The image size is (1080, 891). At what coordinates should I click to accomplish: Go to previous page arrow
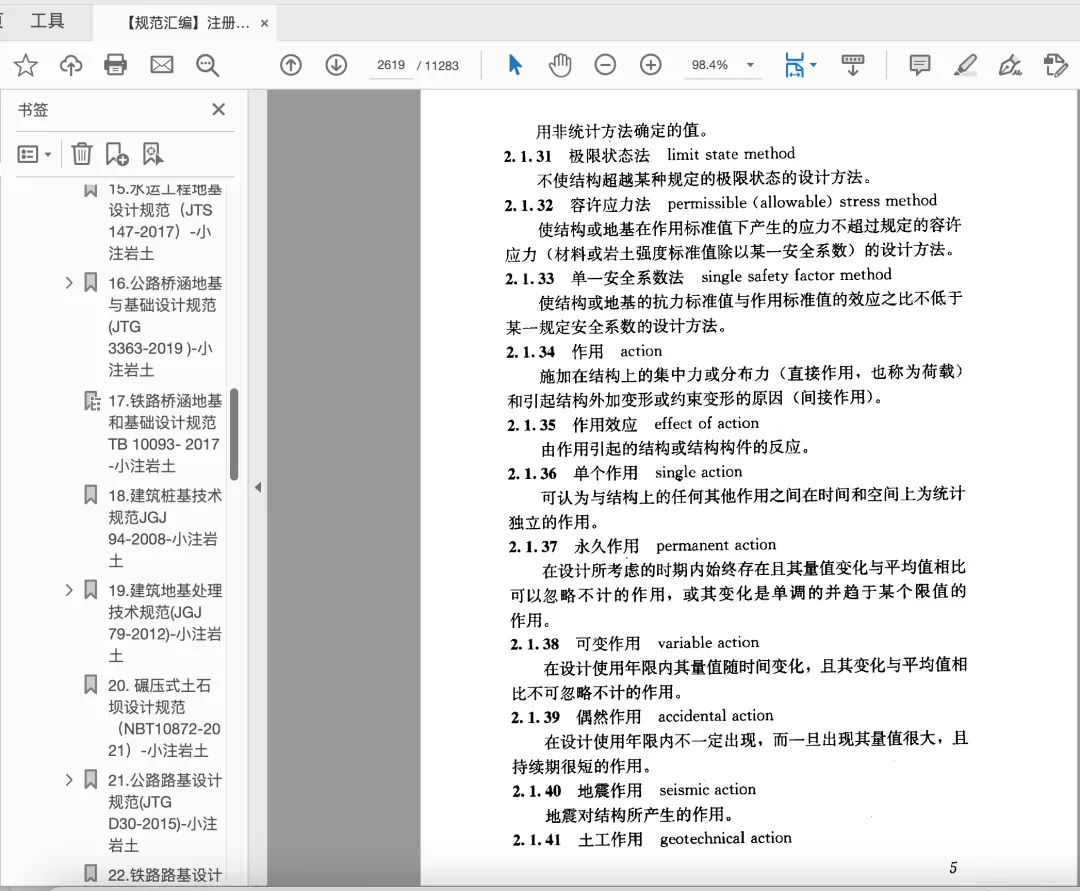[x=291, y=65]
